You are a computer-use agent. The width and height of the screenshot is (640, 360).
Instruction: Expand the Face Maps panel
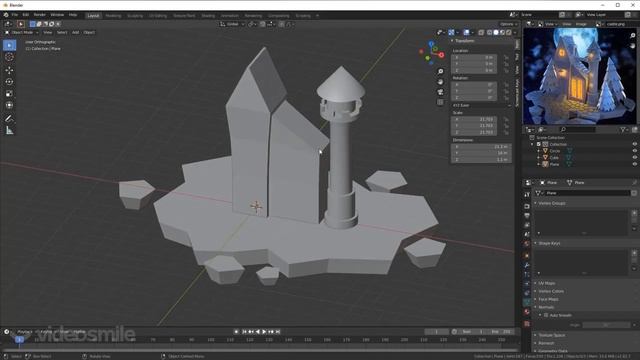pyautogui.click(x=536, y=299)
